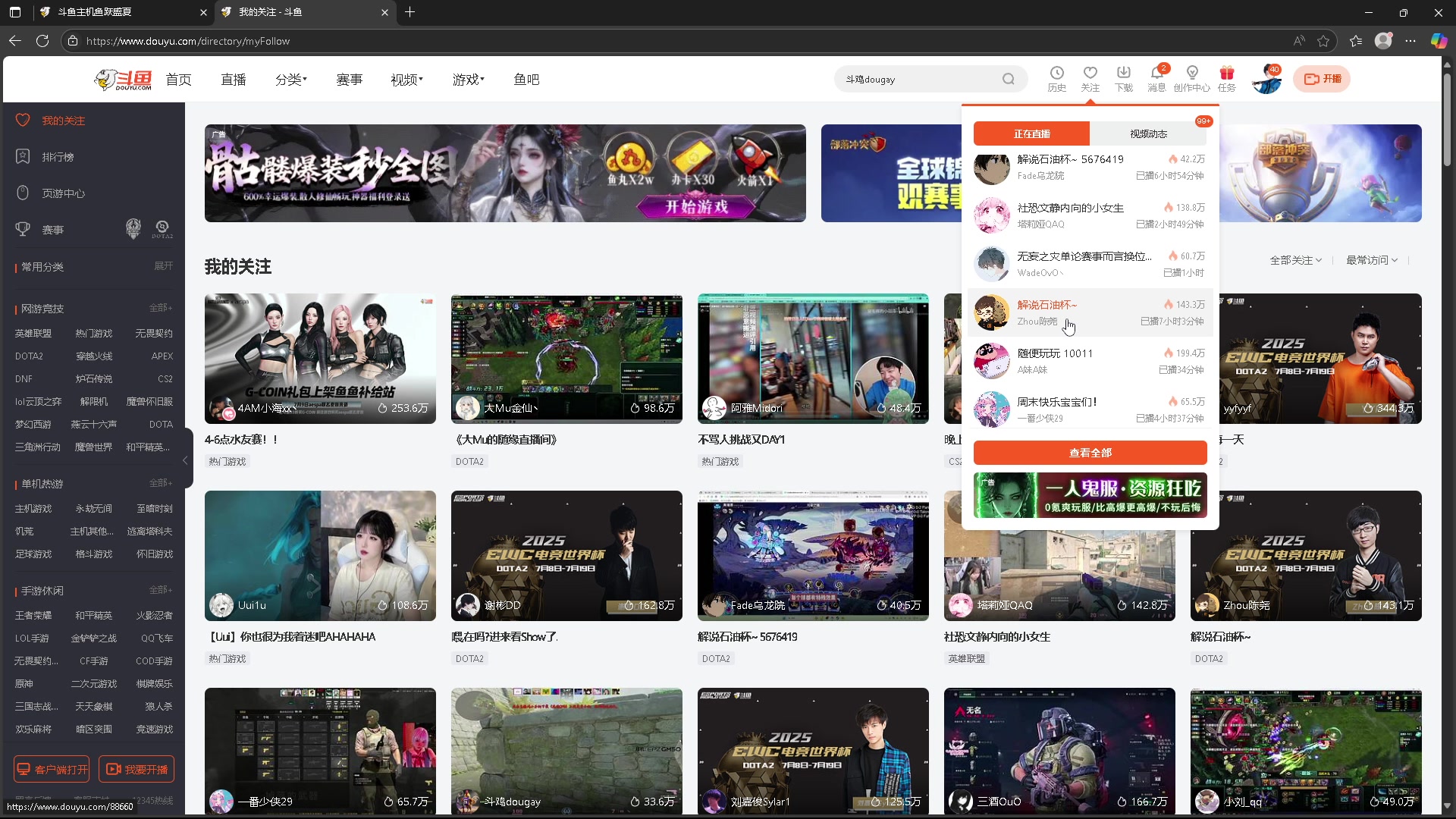Go back in the browser
The image size is (1456, 819).
click(15, 41)
